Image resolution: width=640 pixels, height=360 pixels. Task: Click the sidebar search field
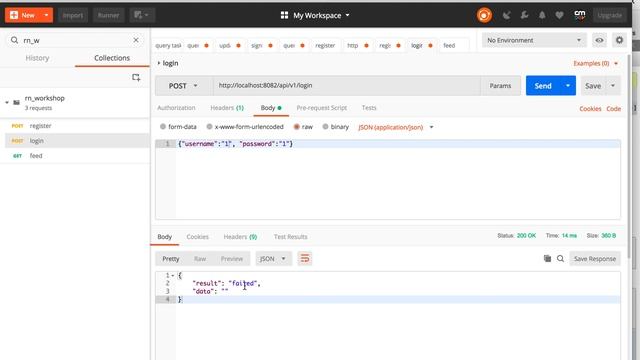(x=76, y=40)
